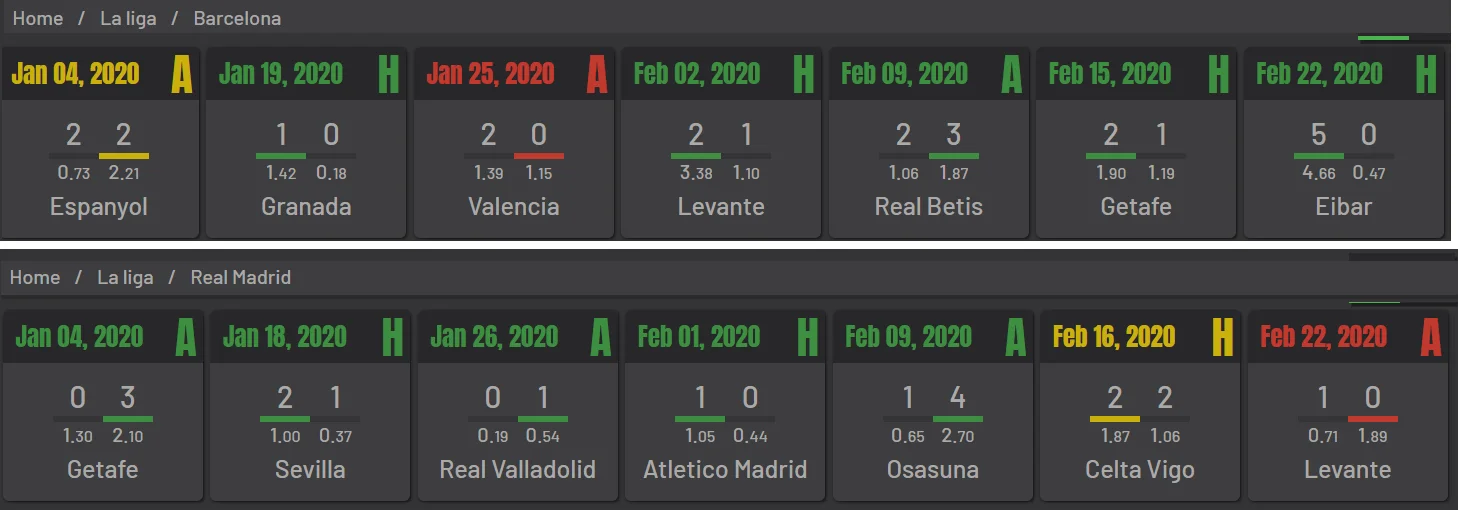Select the Jan 25, 2020 match date
Screen dimensions: 1458x510
(x=490, y=74)
